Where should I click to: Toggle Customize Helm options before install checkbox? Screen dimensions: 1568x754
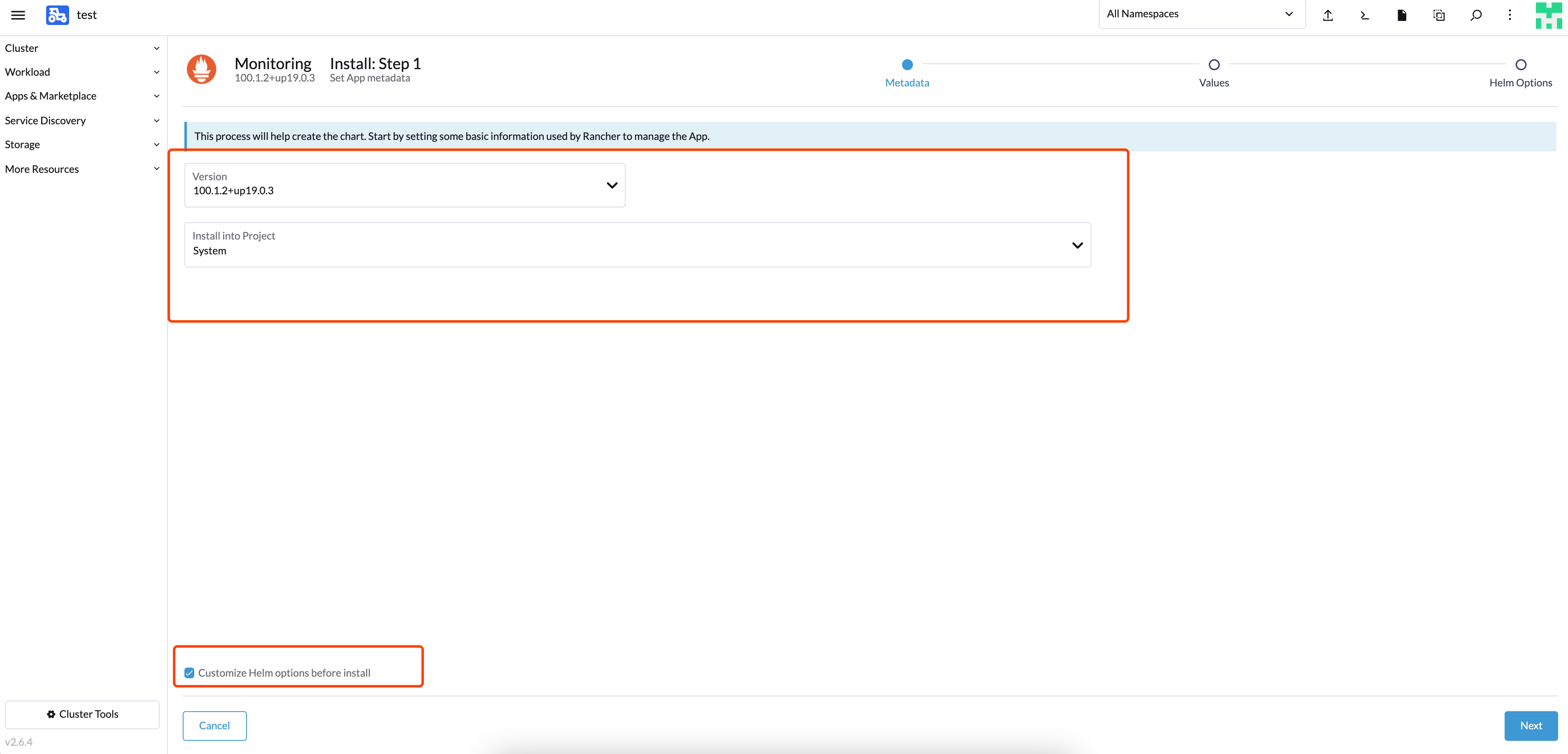coord(189,673)
